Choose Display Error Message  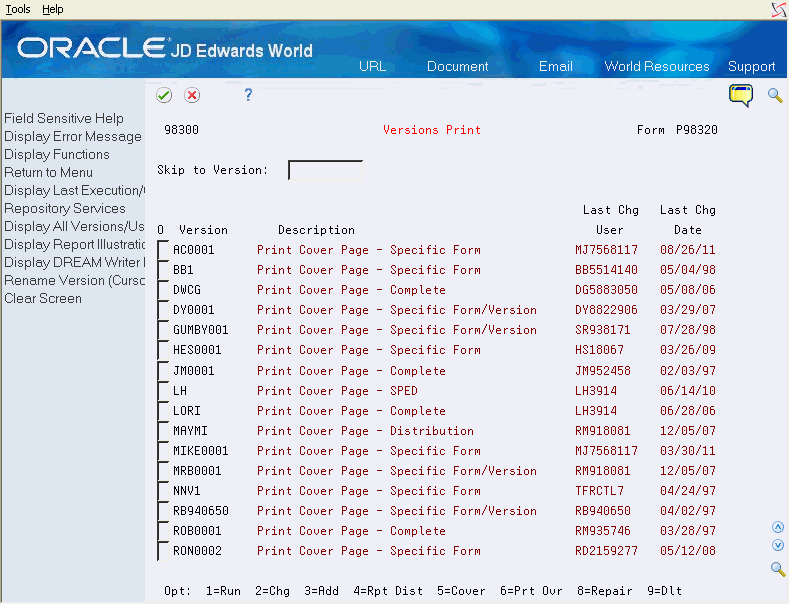click(73, 136)
